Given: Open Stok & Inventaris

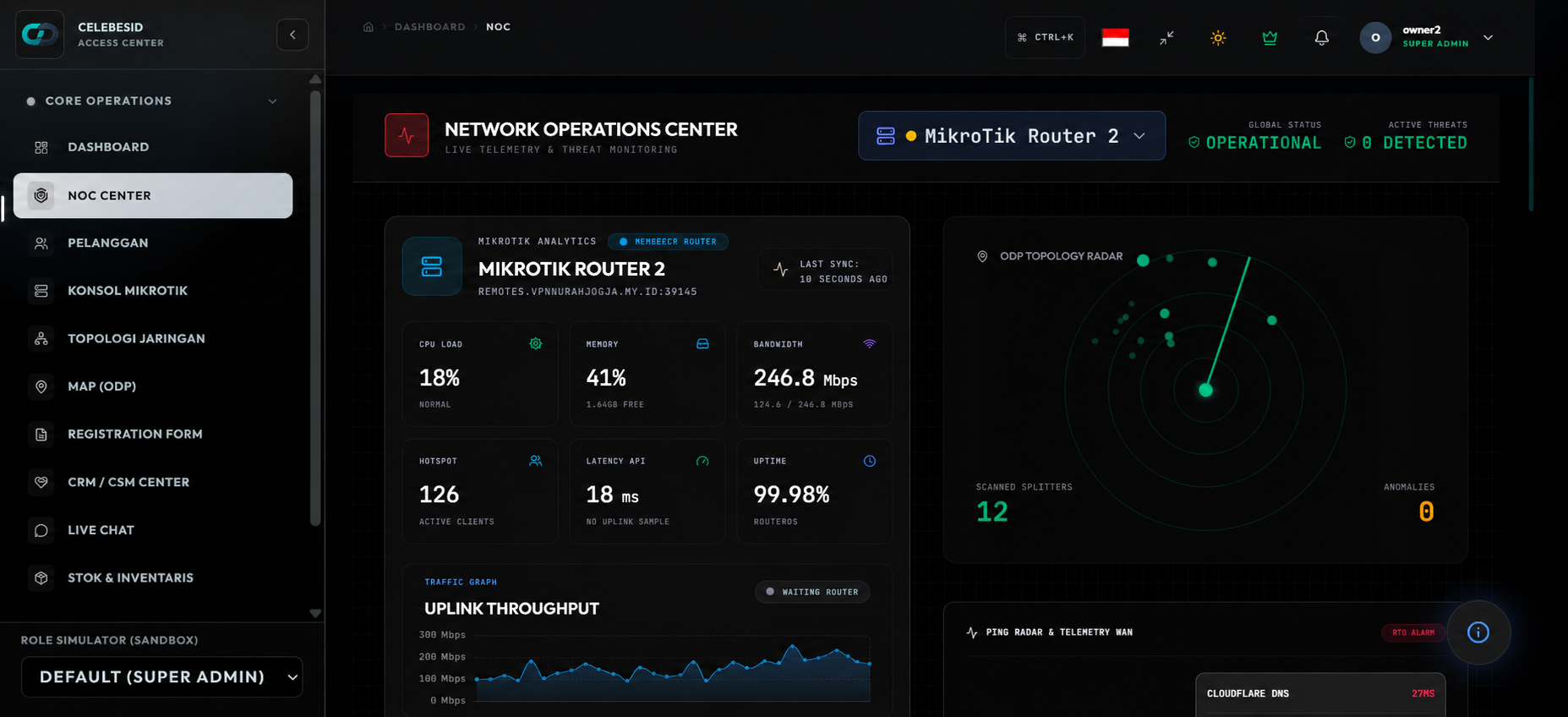Looking at the screenshot, I should pyautogui.click(x=153, y=577).
